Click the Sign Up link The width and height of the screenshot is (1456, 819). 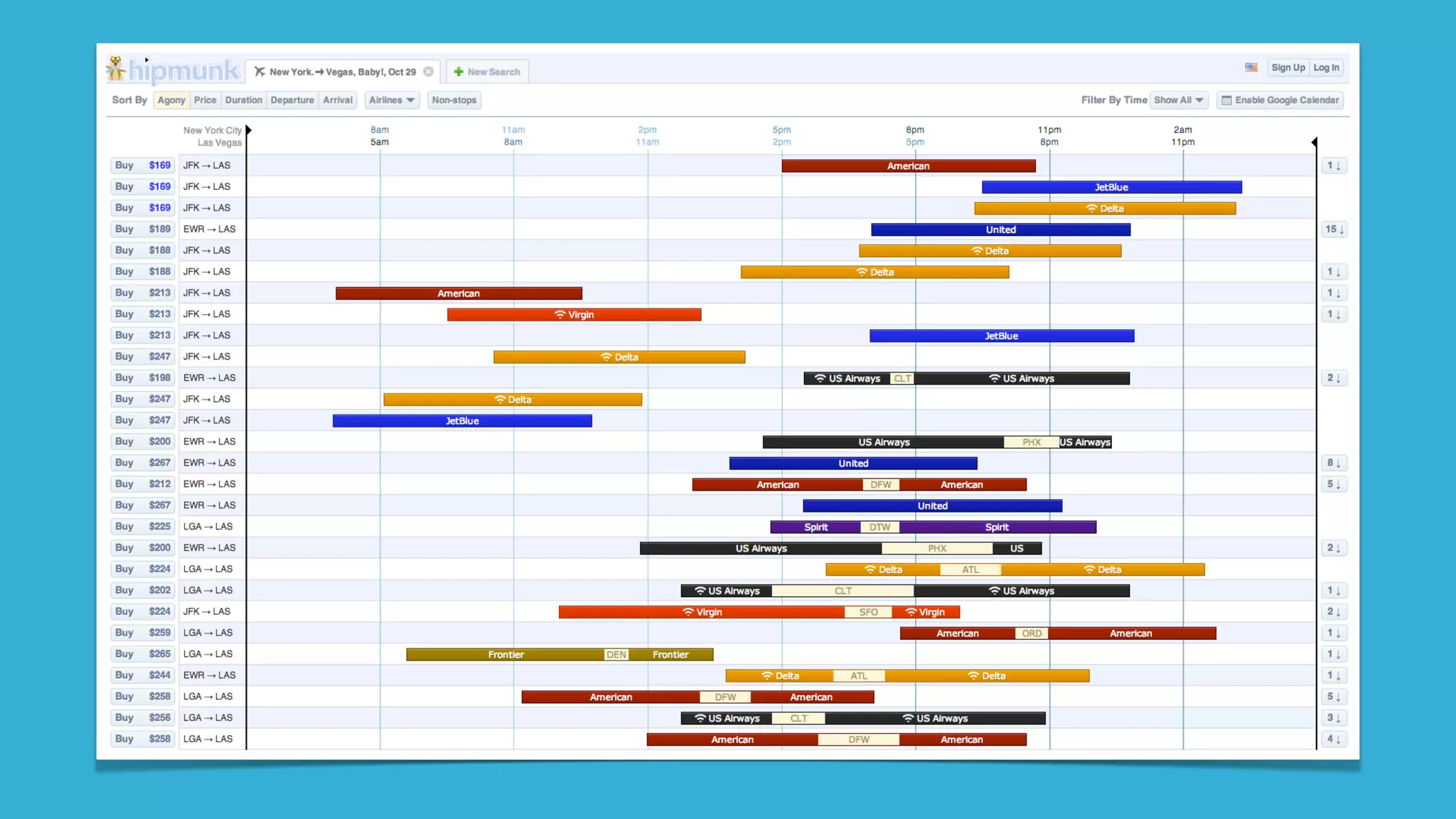tap(1288, 68)
